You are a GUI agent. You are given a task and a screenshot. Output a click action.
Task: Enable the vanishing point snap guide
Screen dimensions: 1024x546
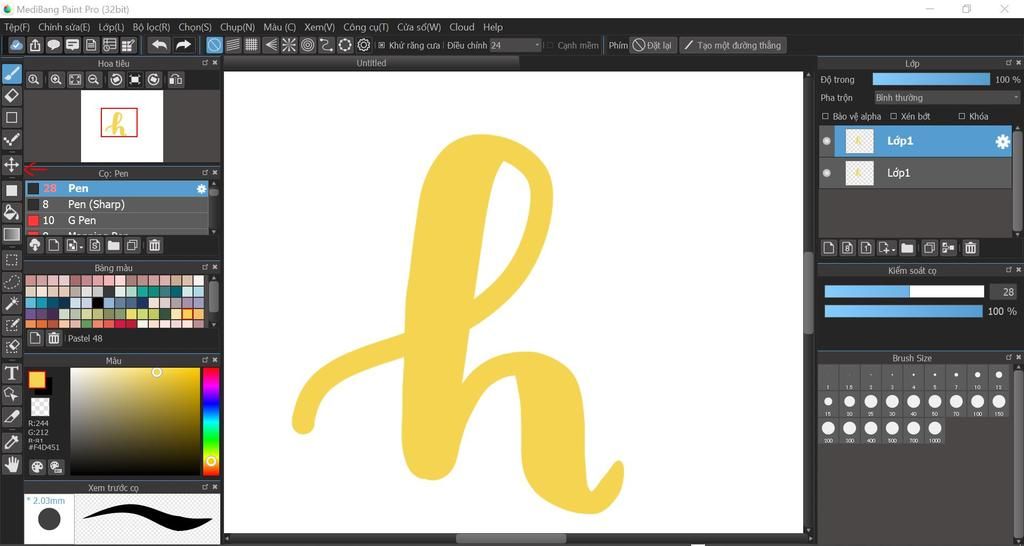click(x=270, y=45)
